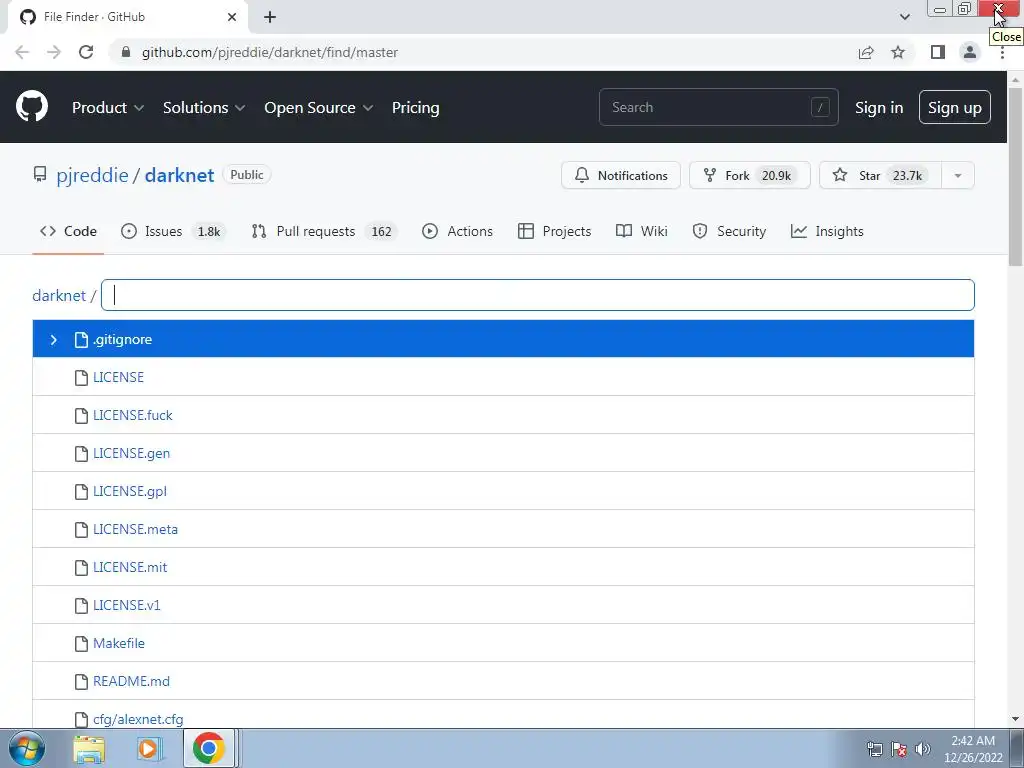Click scrollbar down arrow
This screenshot has width=1024, height=768.
pos(1015,719)
